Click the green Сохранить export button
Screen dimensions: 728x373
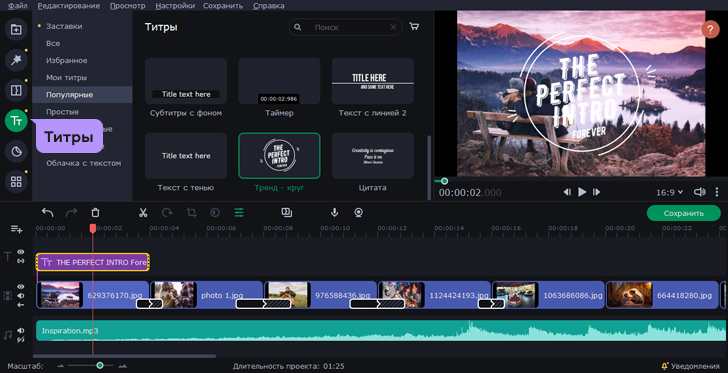click(x=683, y=213)
